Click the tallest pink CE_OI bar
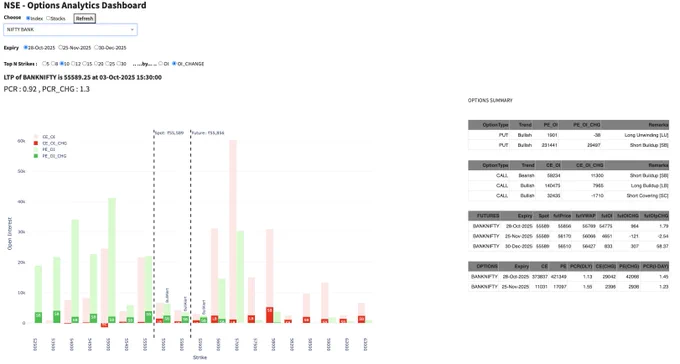 [x=233, y=231]
